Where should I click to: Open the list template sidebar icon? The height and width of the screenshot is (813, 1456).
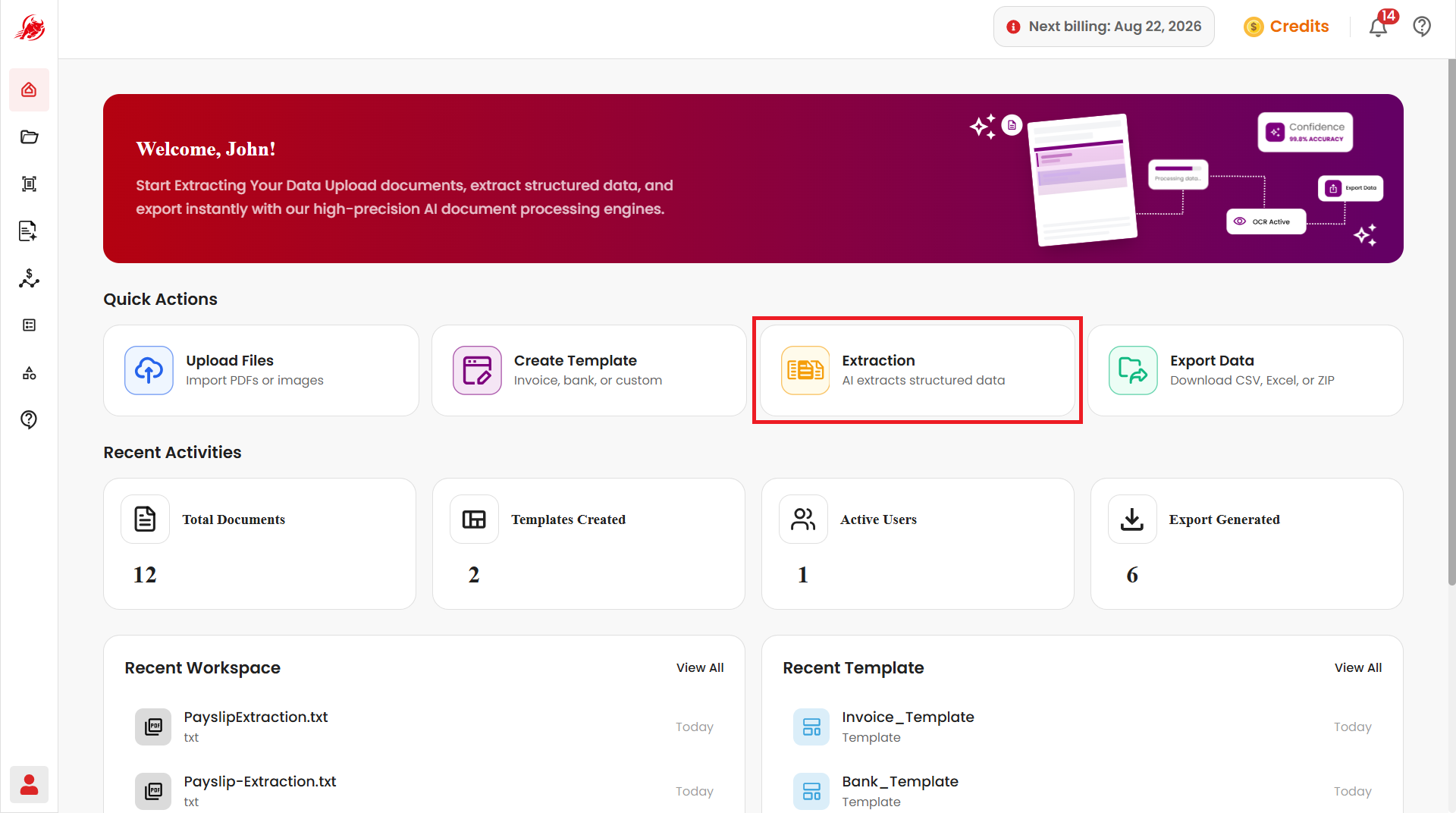click(29, 325)
